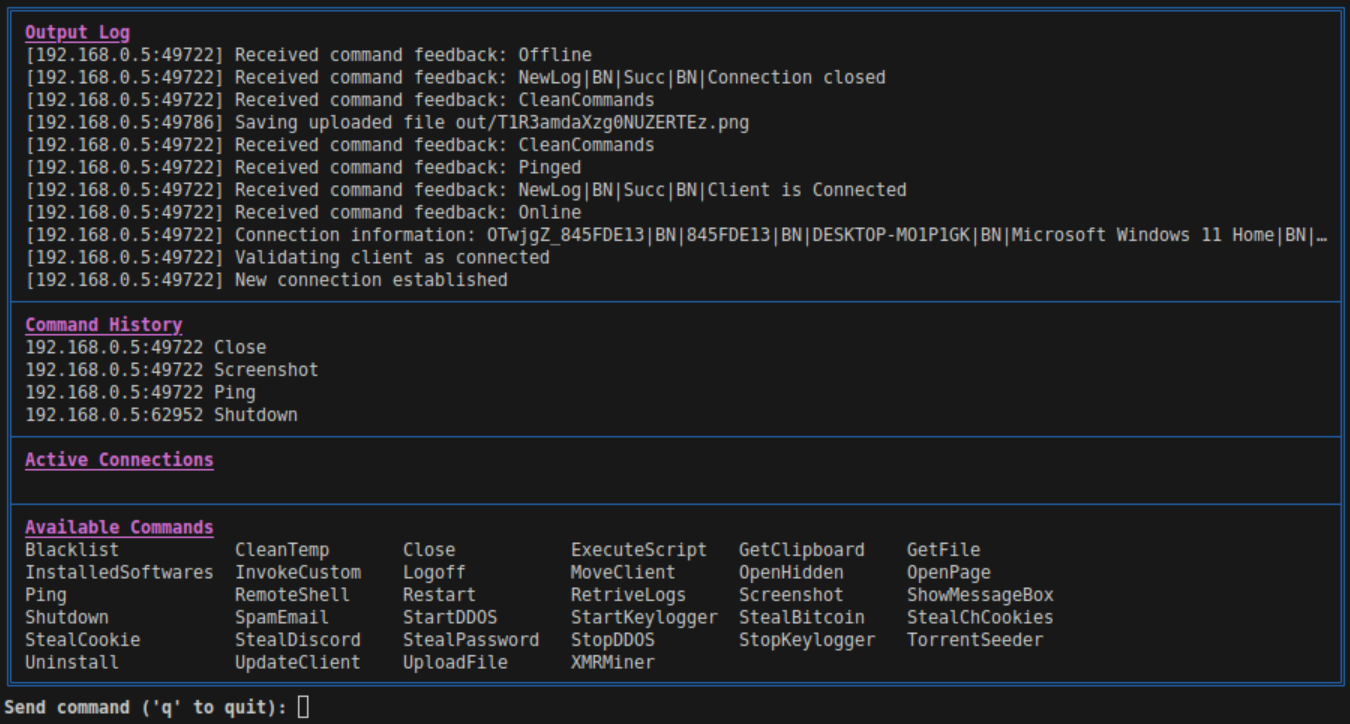This screenshot has height=724, width=1350.
Task: Select the InstalledSoftwares command label
Action: tap(119, 573)
